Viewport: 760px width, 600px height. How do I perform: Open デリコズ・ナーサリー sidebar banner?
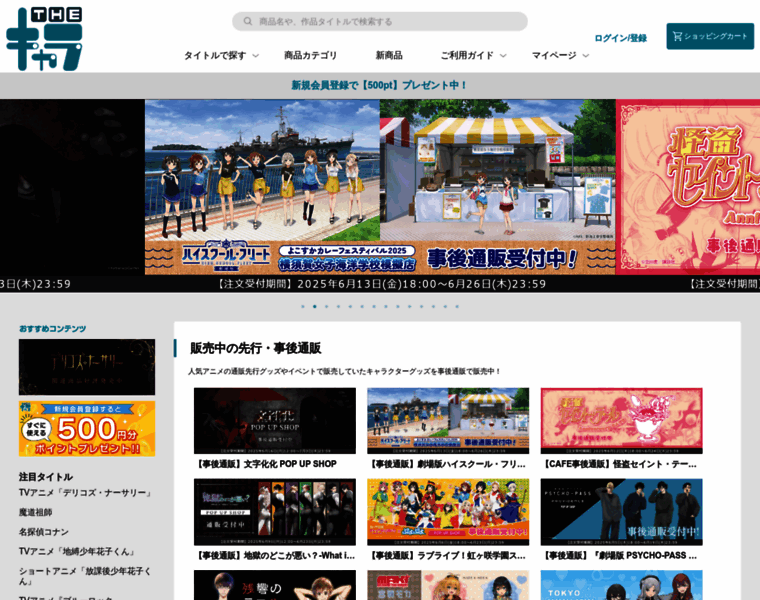87,367
